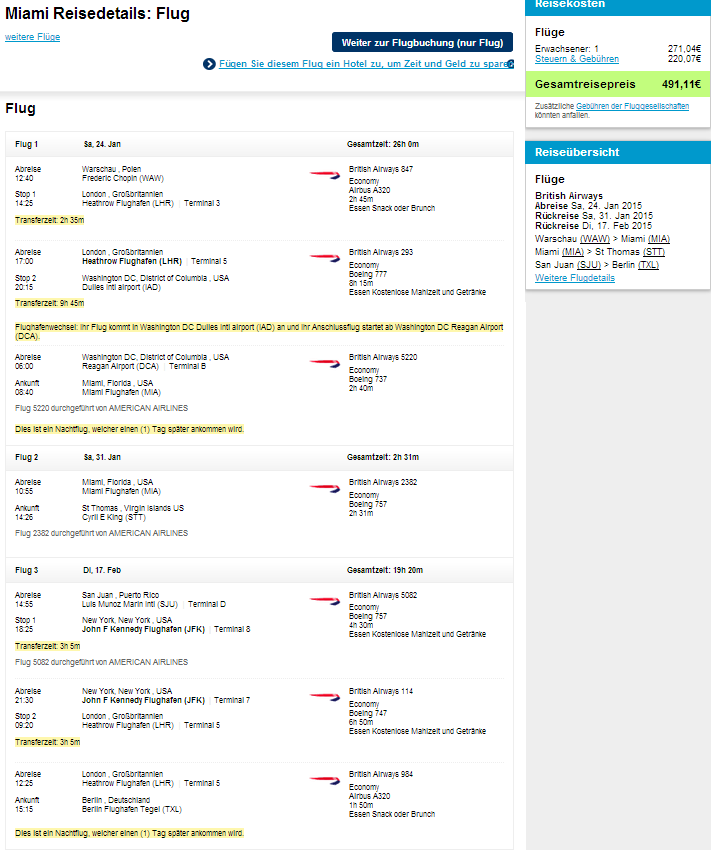
Task: Select 'Erwachsener: 1' price row
Action: 618,49
